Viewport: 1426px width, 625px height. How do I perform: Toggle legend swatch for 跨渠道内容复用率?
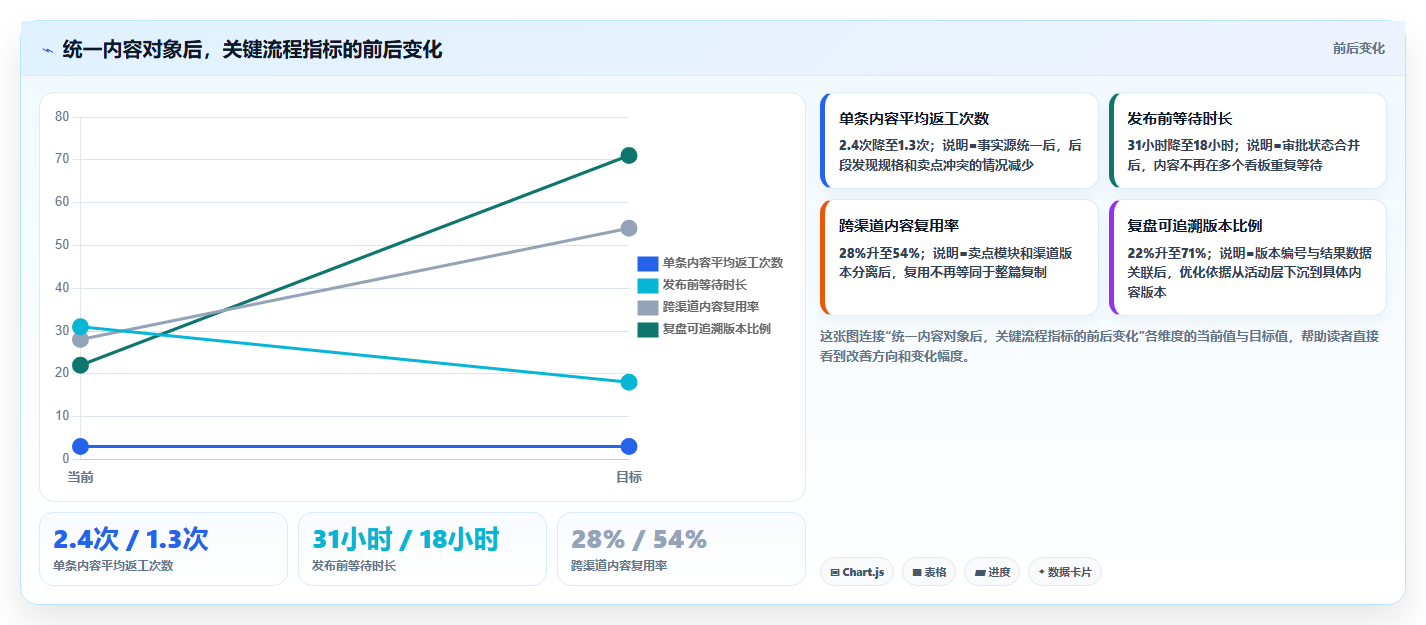pyautogui.click(x=647, y=307)
